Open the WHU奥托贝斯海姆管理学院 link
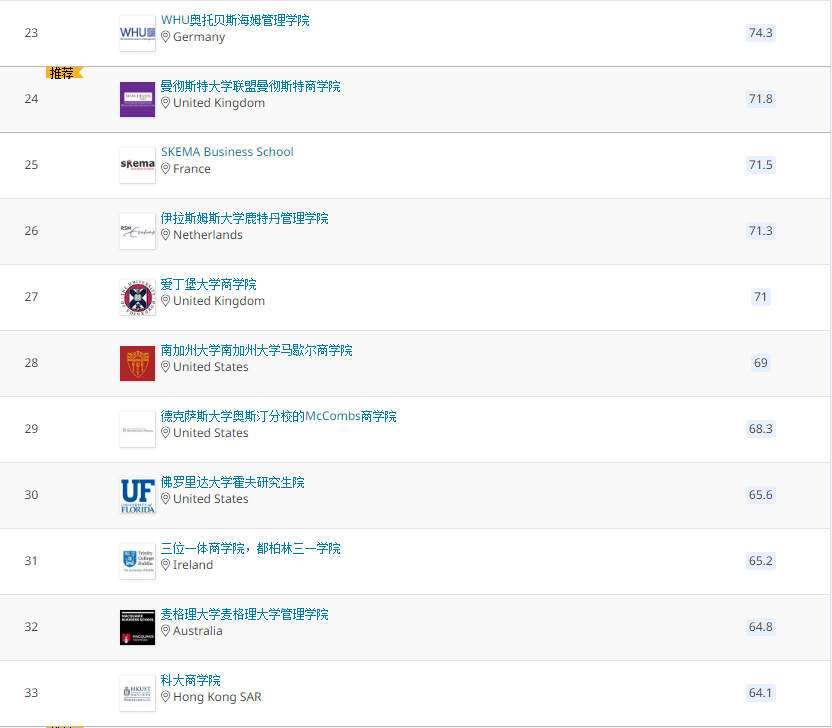Viewport: 832px width, 728px height. click(235, 20)
